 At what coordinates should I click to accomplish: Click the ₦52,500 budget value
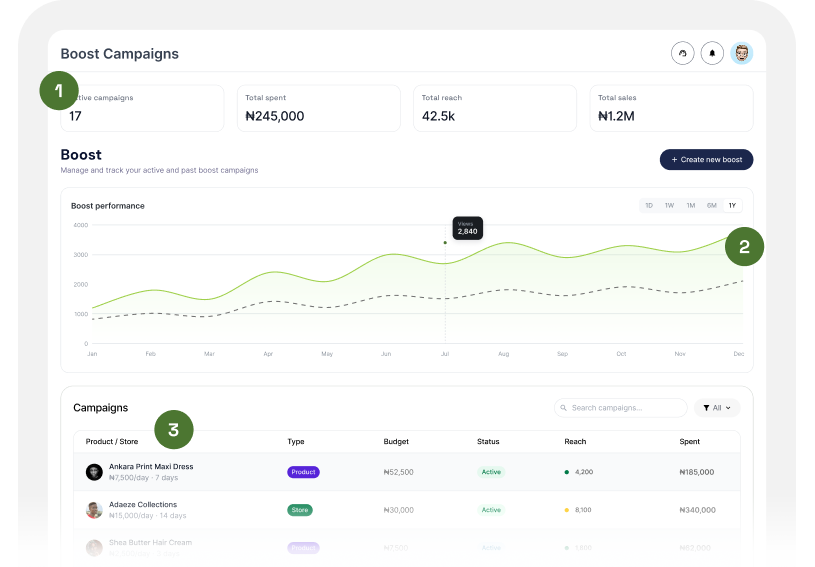[398, 472]
